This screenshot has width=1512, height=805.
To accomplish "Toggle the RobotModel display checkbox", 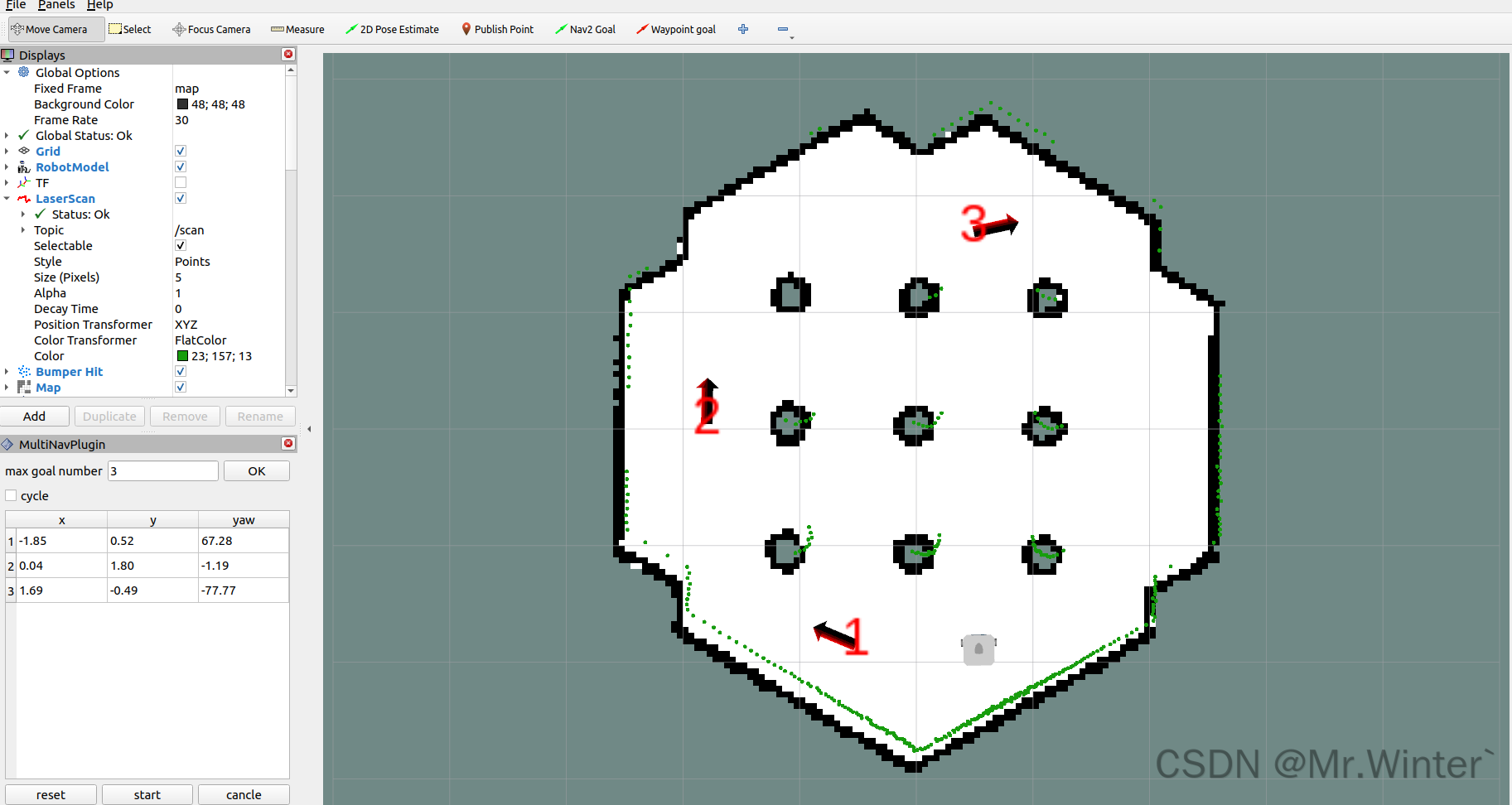I will click(181, 166).
